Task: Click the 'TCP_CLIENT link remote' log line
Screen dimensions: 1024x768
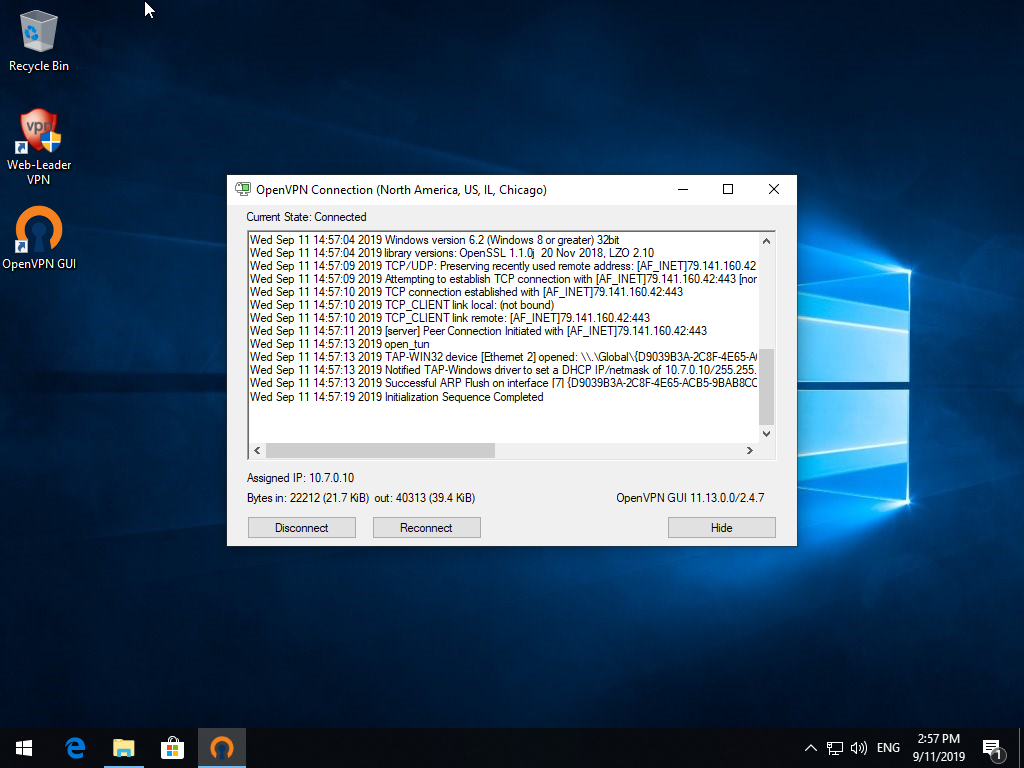Action: 450,318
